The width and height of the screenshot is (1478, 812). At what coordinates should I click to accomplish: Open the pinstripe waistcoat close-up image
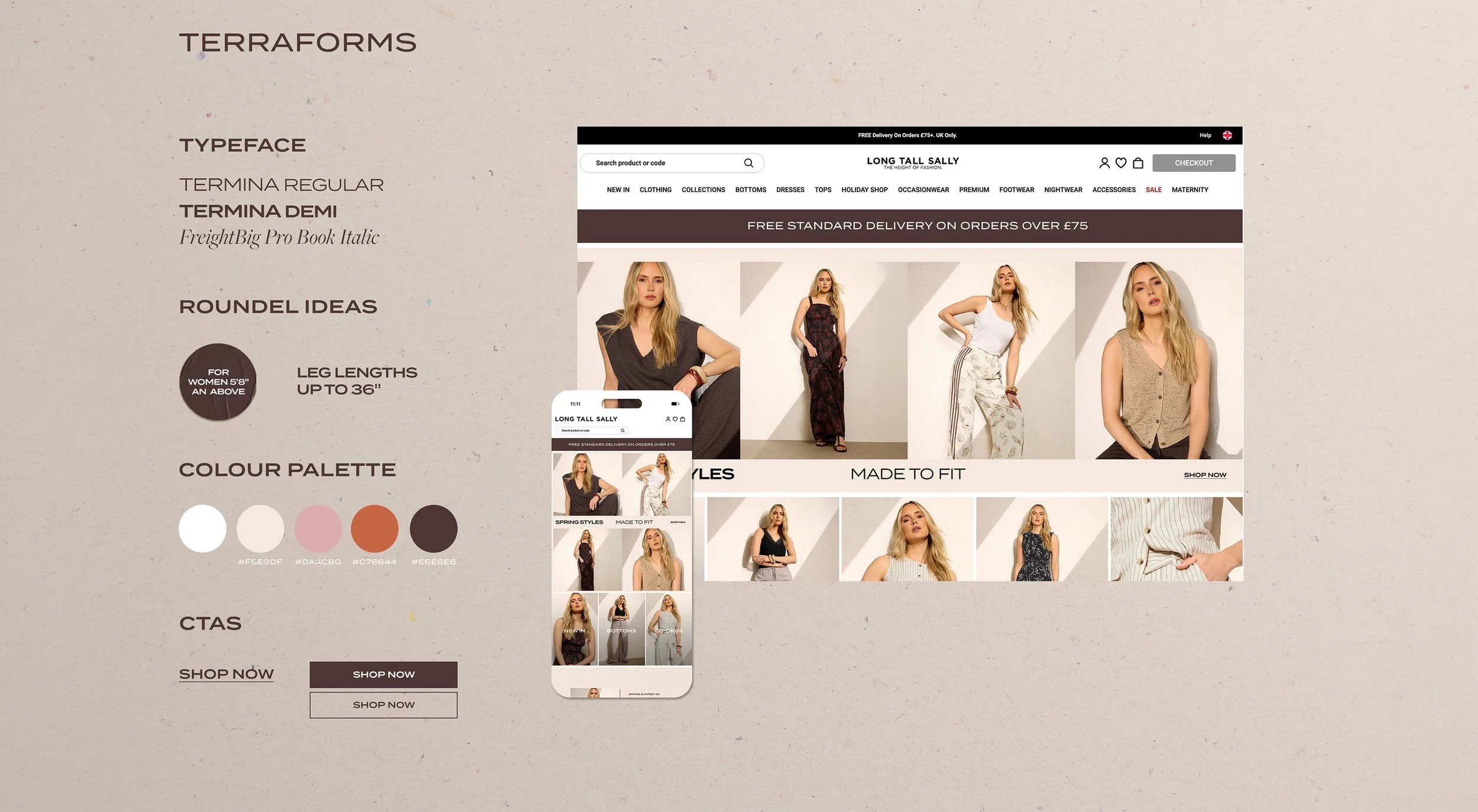coord(1176,539)
